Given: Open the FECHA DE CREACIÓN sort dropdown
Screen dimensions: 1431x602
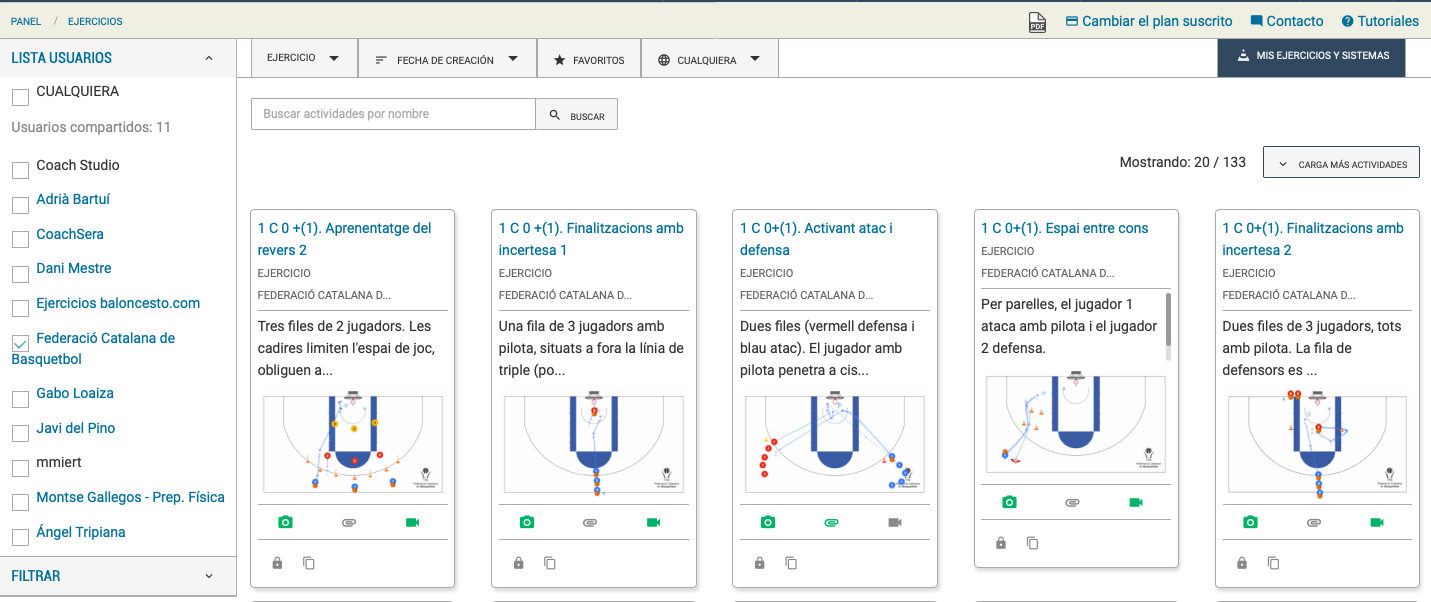Looking at the screenshot, I should tap(447, 59).
